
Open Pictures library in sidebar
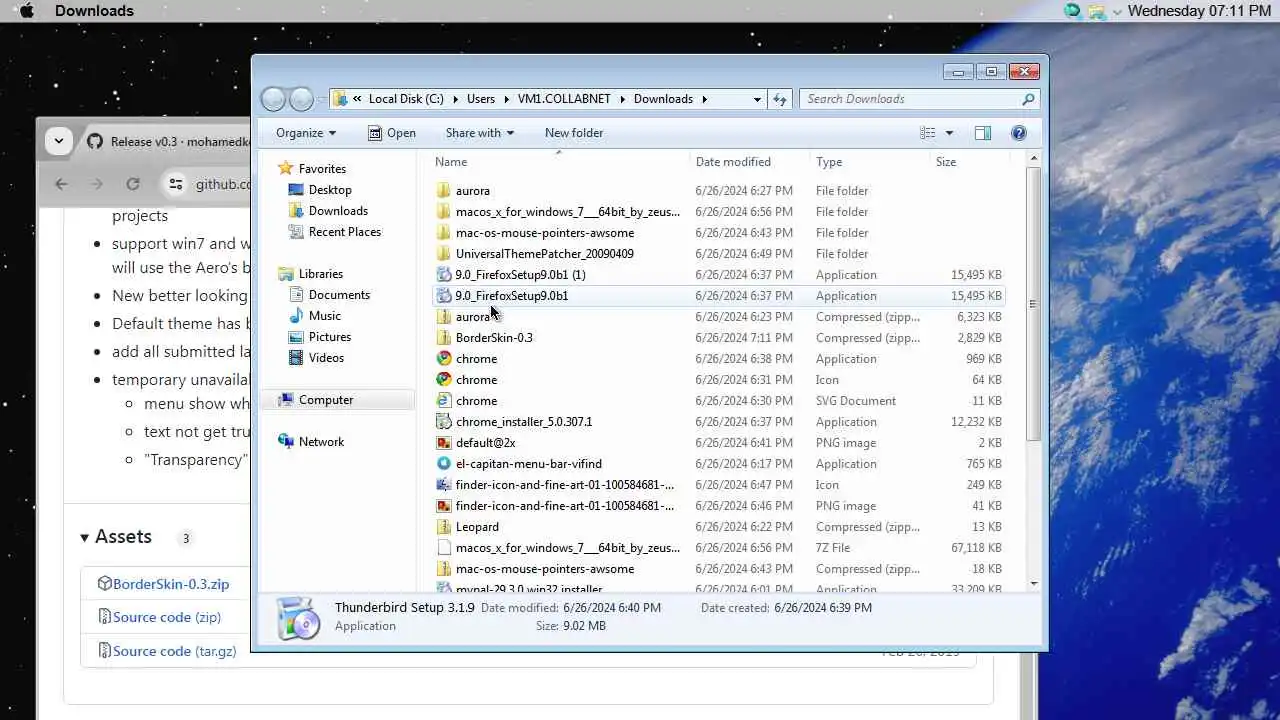tap(329, 337)
